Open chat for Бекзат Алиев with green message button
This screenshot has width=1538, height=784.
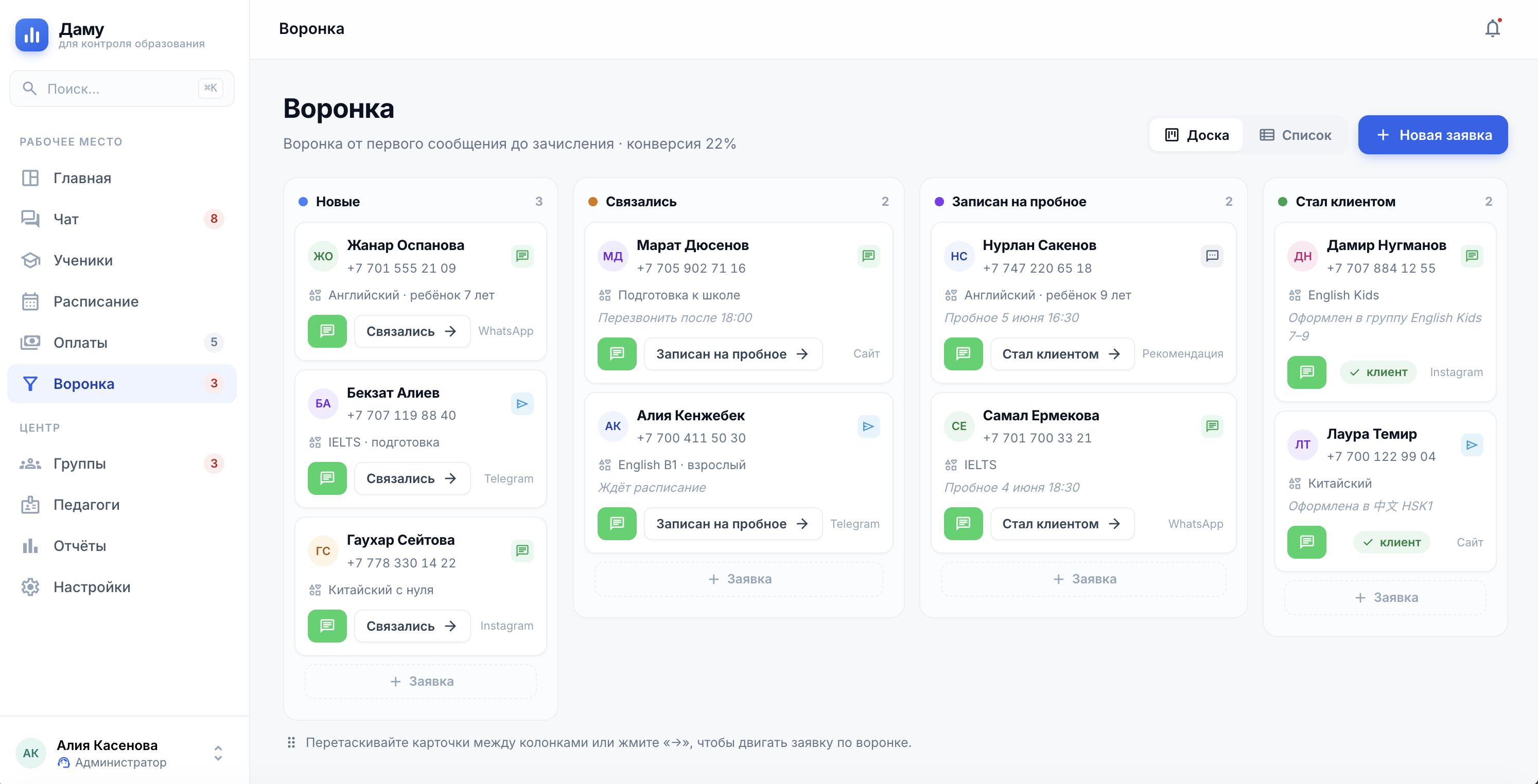point(327,478)
